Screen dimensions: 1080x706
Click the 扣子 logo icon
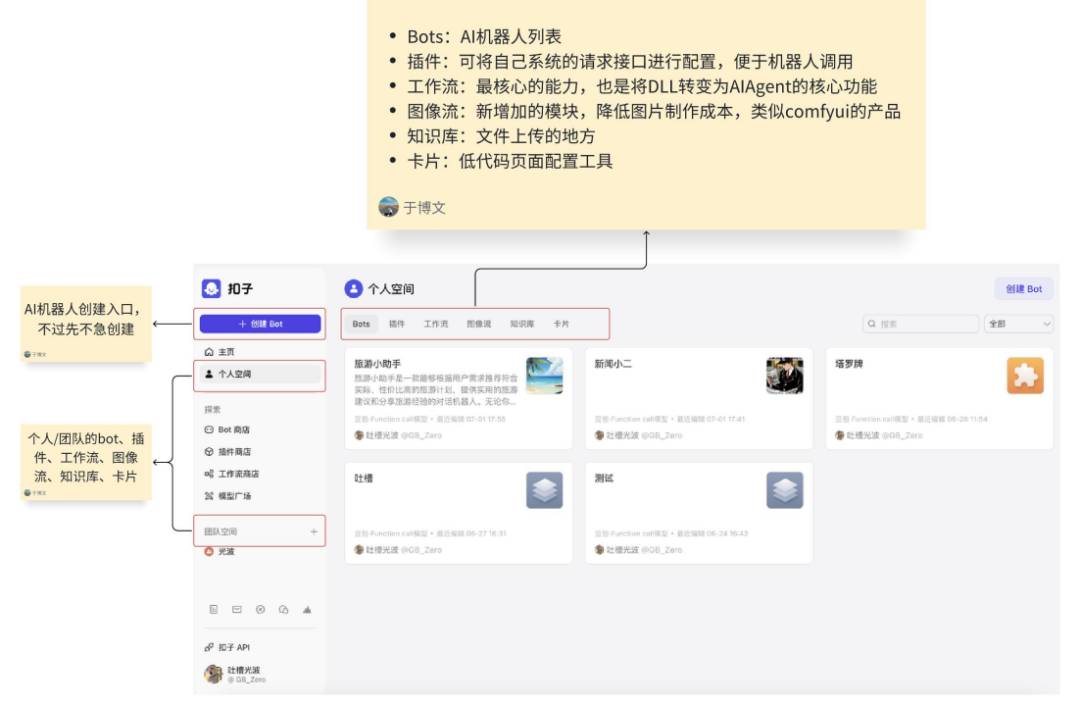[211, 289]
